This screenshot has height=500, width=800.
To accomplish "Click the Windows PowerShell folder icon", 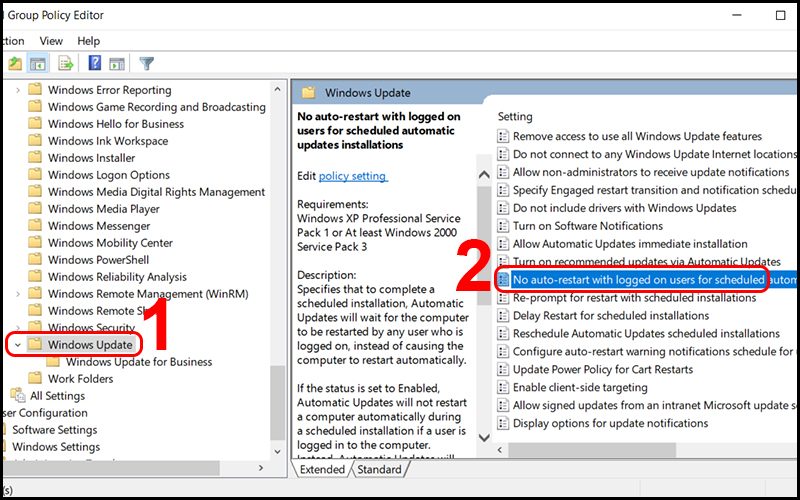I will point(35,260).
